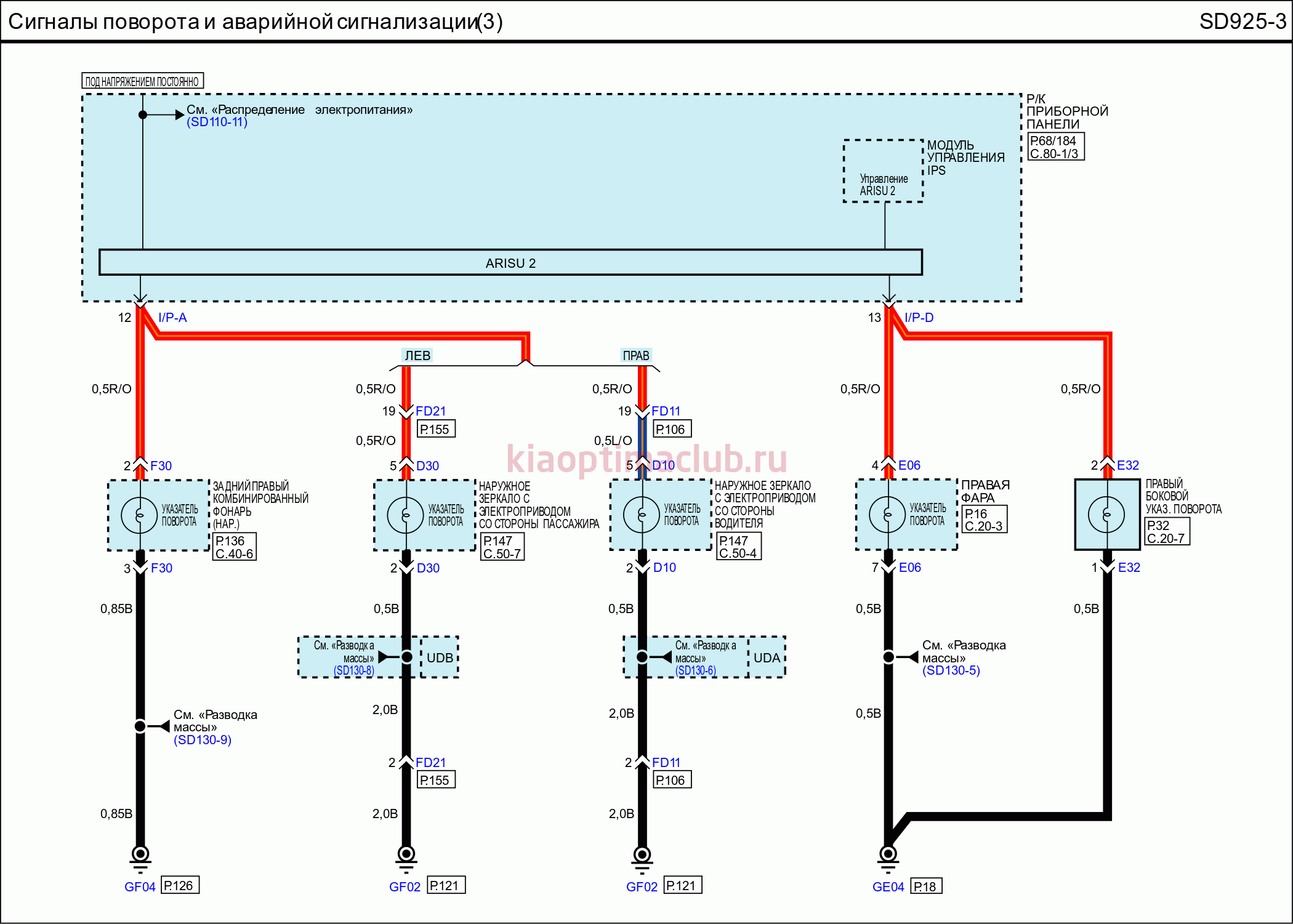This screenshot has height=924, width=1293.
Task: Click the ЛЕВ option tag
Action: (x=417, y=355)
